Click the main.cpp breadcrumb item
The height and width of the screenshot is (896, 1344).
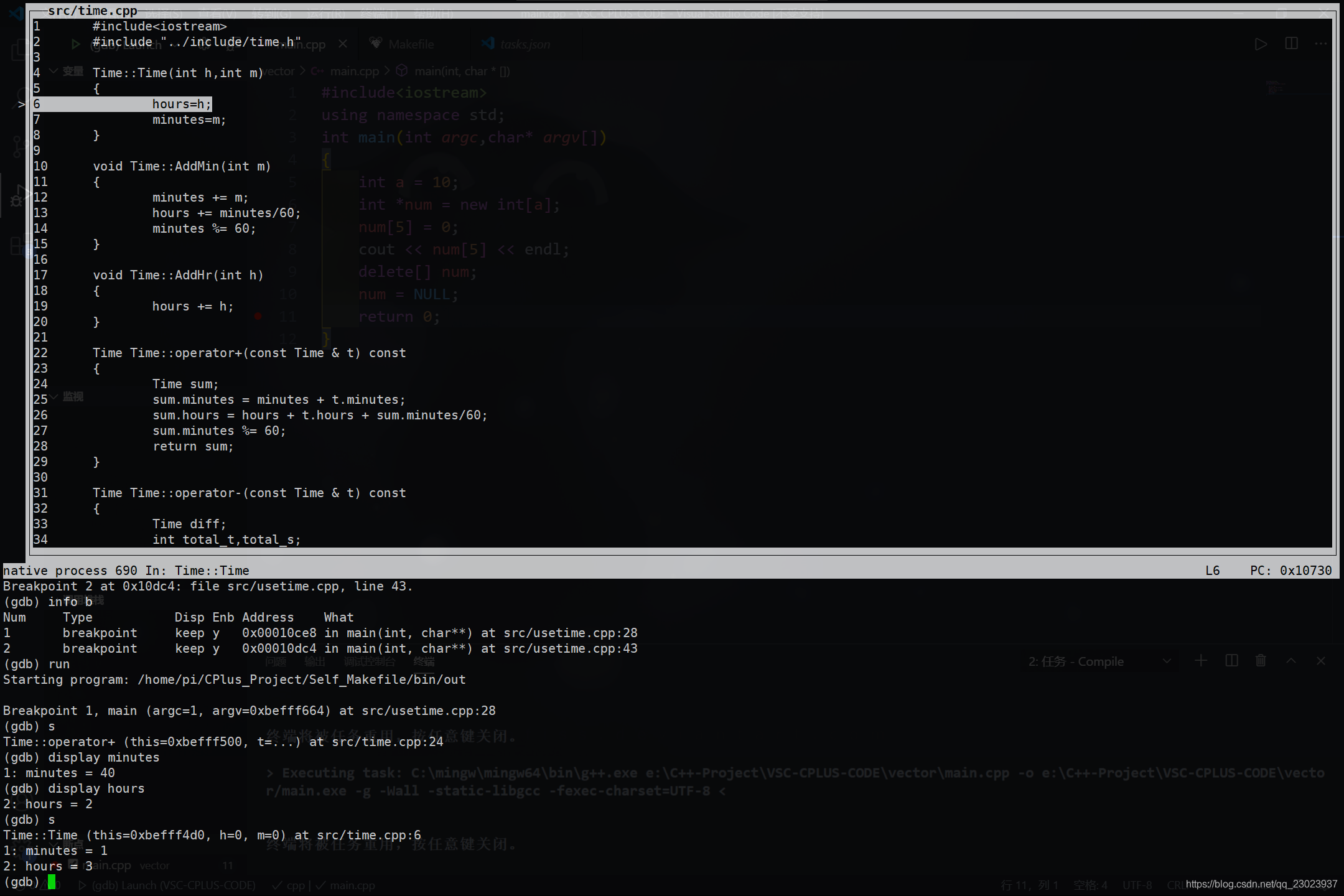point(354,72)
